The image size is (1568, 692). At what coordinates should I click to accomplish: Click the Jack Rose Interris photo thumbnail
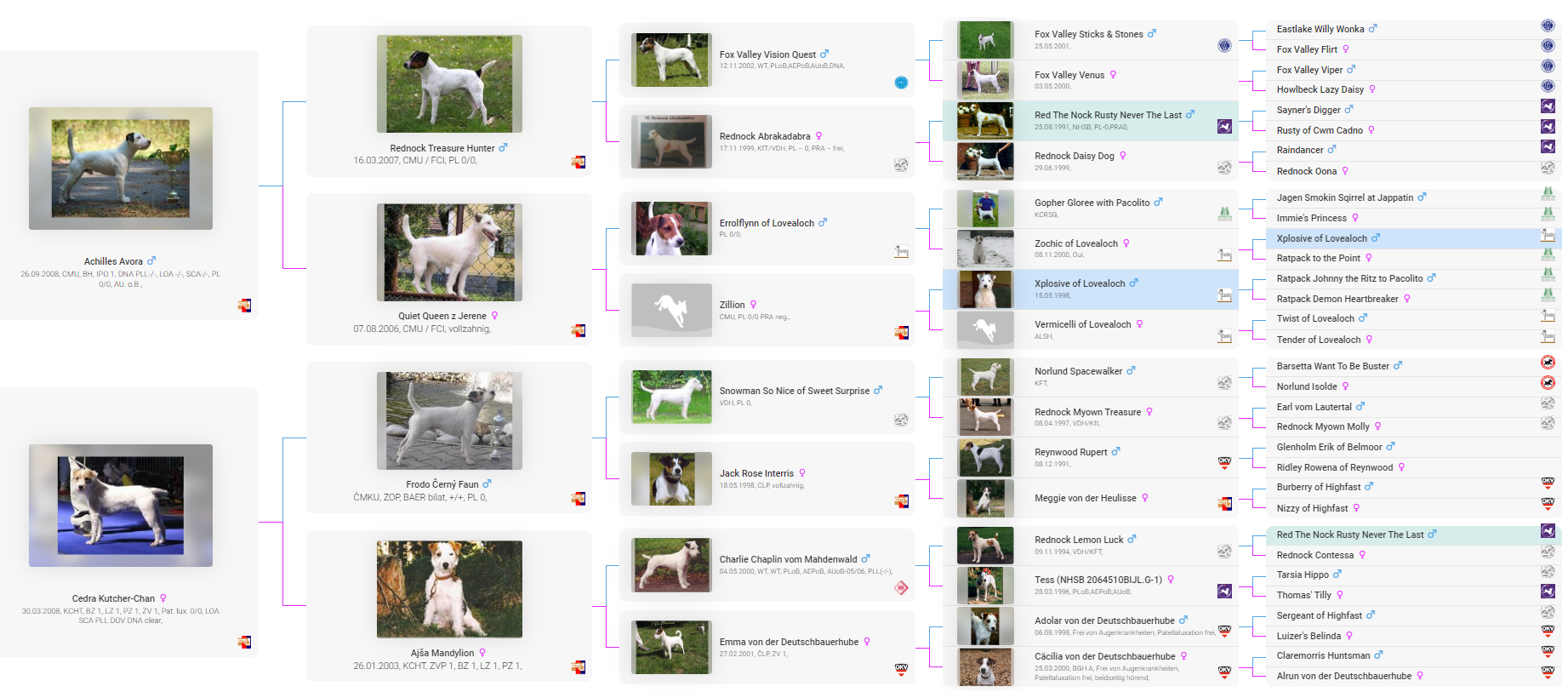(x=671, y=479)
